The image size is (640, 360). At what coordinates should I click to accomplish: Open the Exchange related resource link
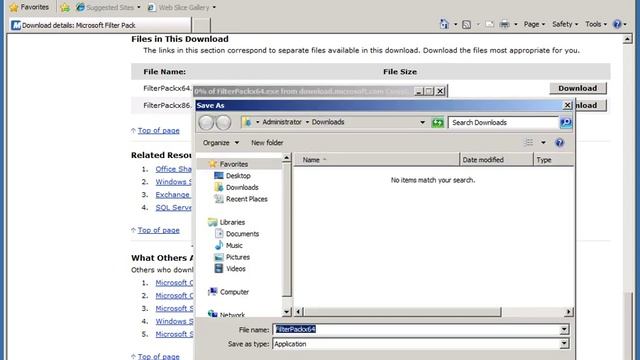point(173,195)
